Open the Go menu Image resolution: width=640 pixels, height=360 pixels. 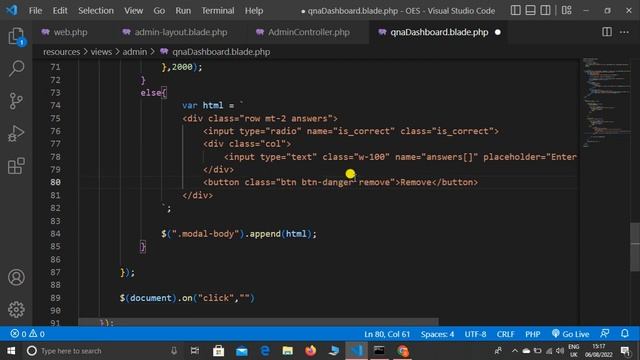click(x=159, y=11)
